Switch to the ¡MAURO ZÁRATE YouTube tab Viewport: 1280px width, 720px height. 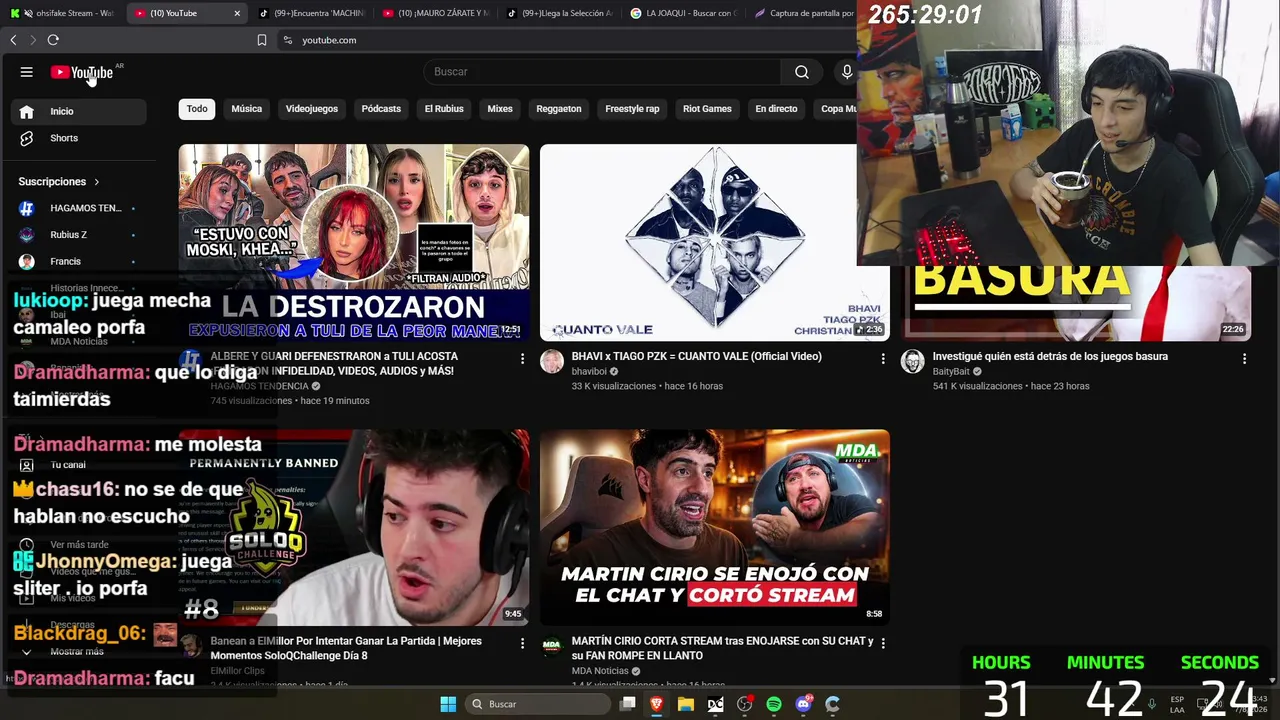[x=436, y=13]
